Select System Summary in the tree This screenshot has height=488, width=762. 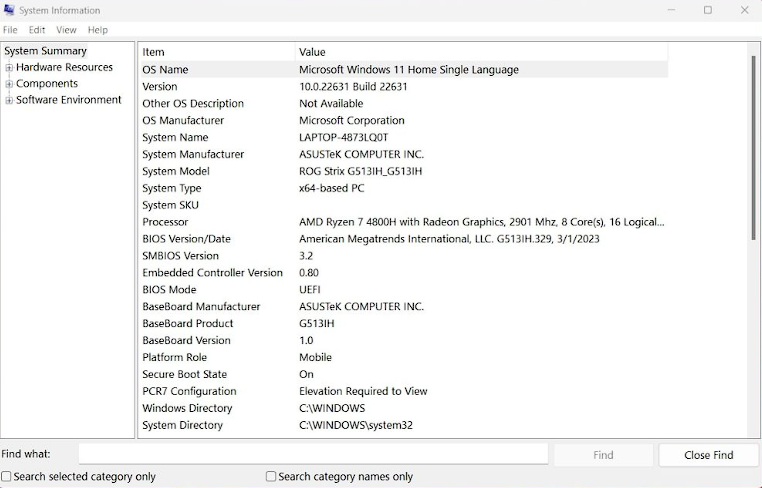click(45, 51)
